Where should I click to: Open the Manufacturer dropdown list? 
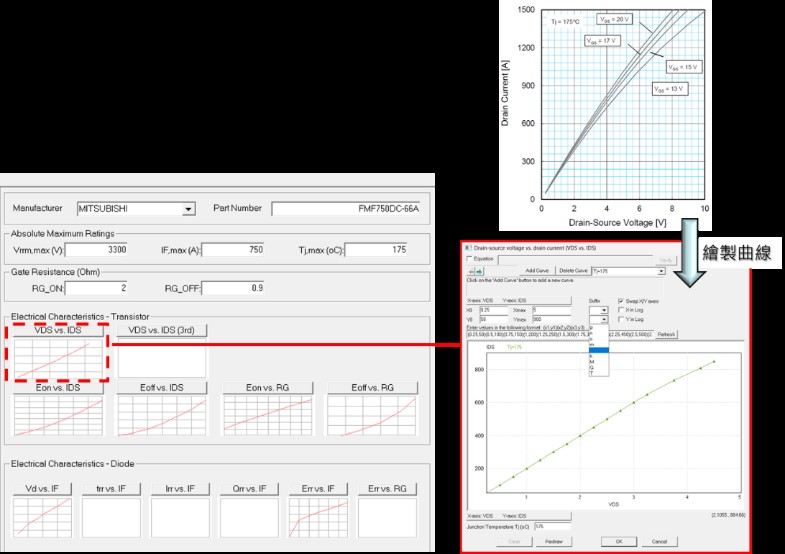click(x=187, y=209)
